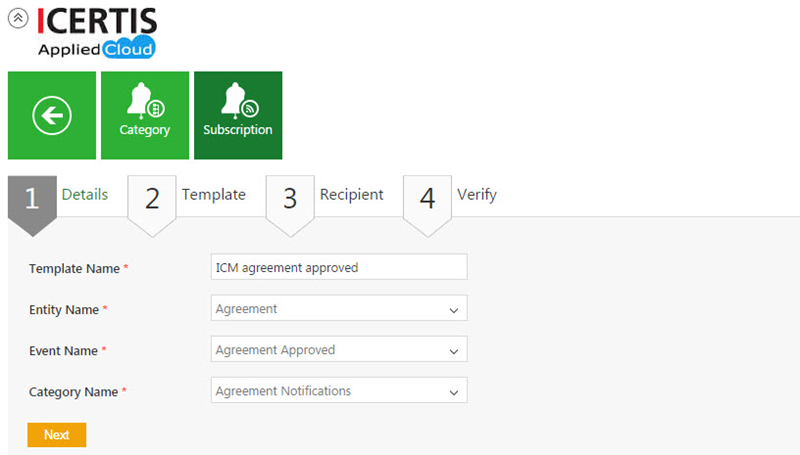
Task: Focus the Template Name text field
Action: 339,267
